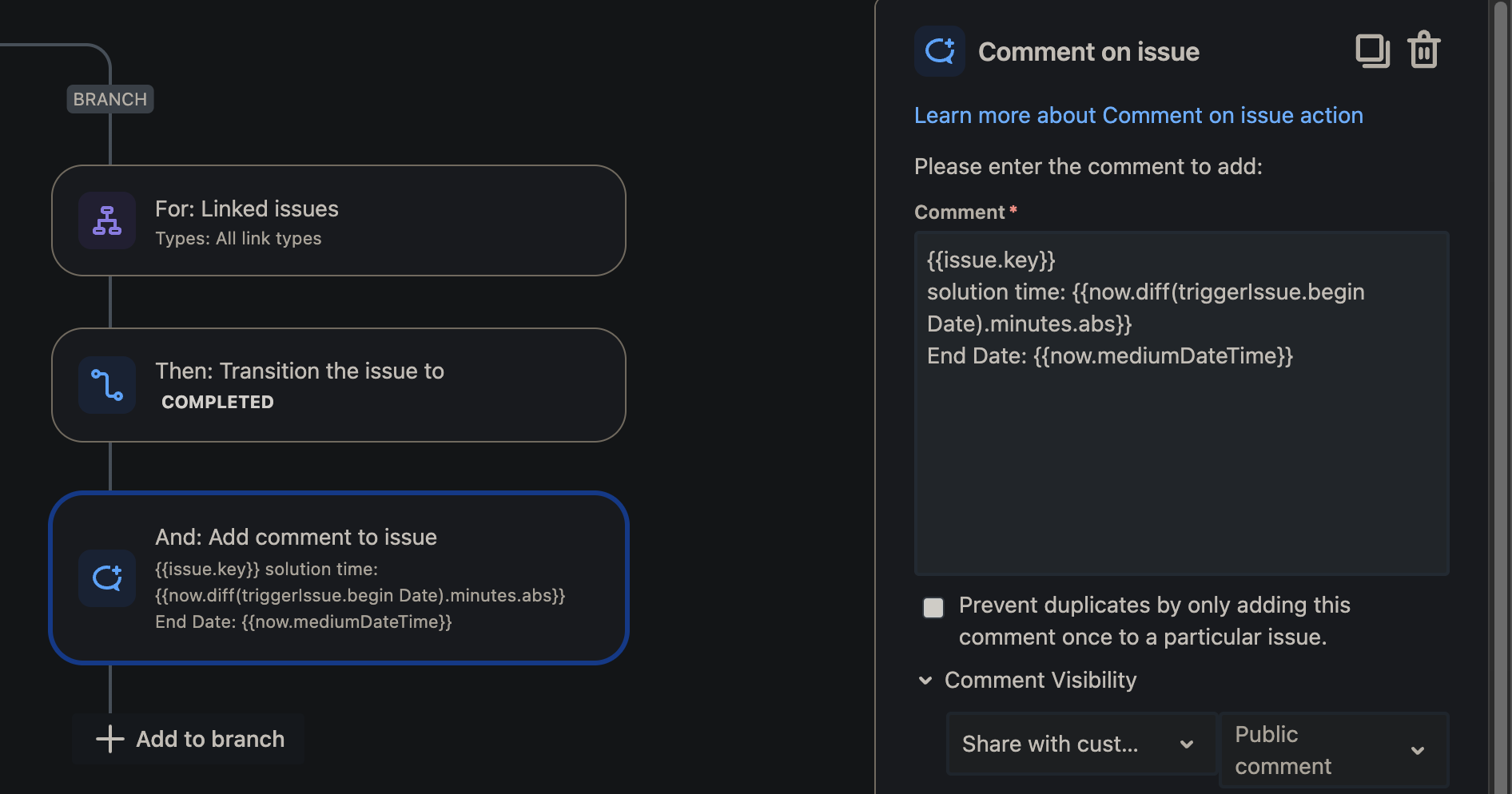Click into the Comment text area
Image resolution: width=1512 pixels, height=794 pixels.
[1181, 403]
